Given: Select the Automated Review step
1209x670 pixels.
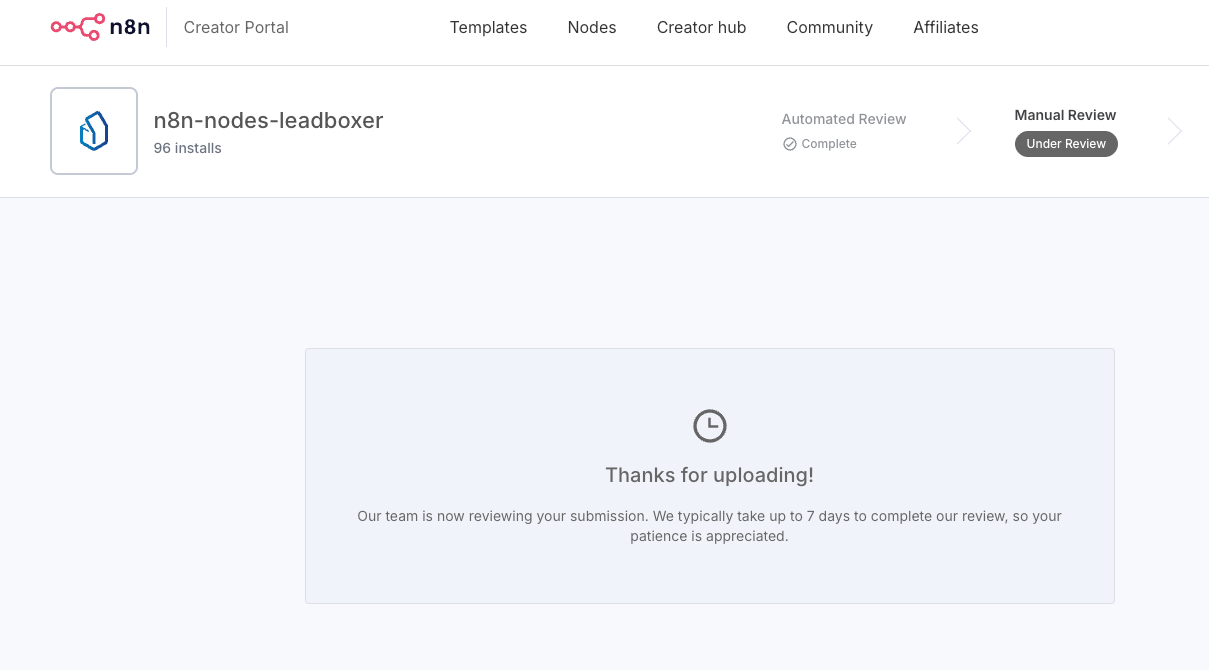Looking at the screenshot, I should point(843,119).
